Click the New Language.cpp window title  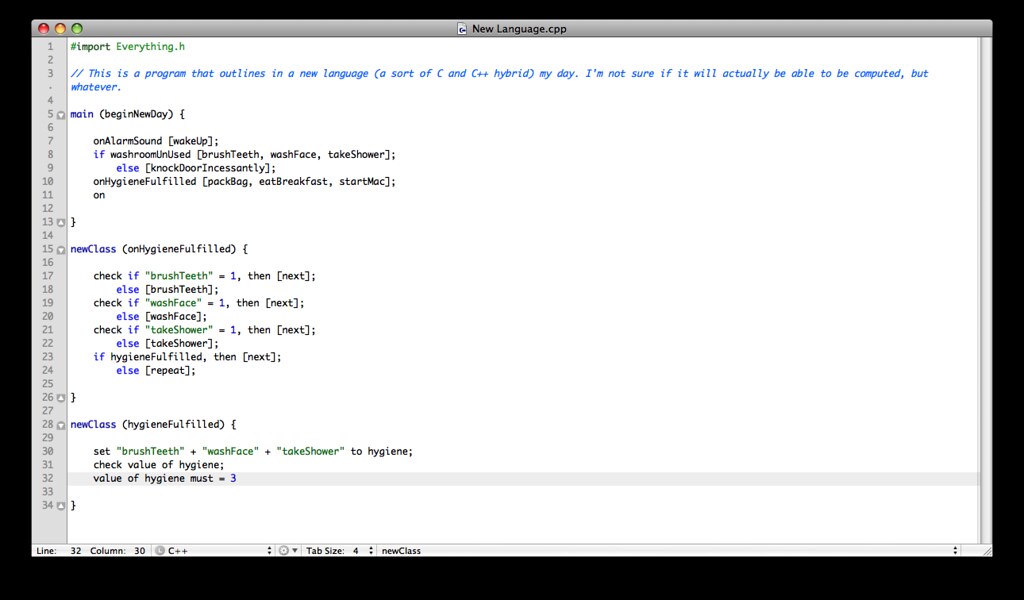pos(519,29)
